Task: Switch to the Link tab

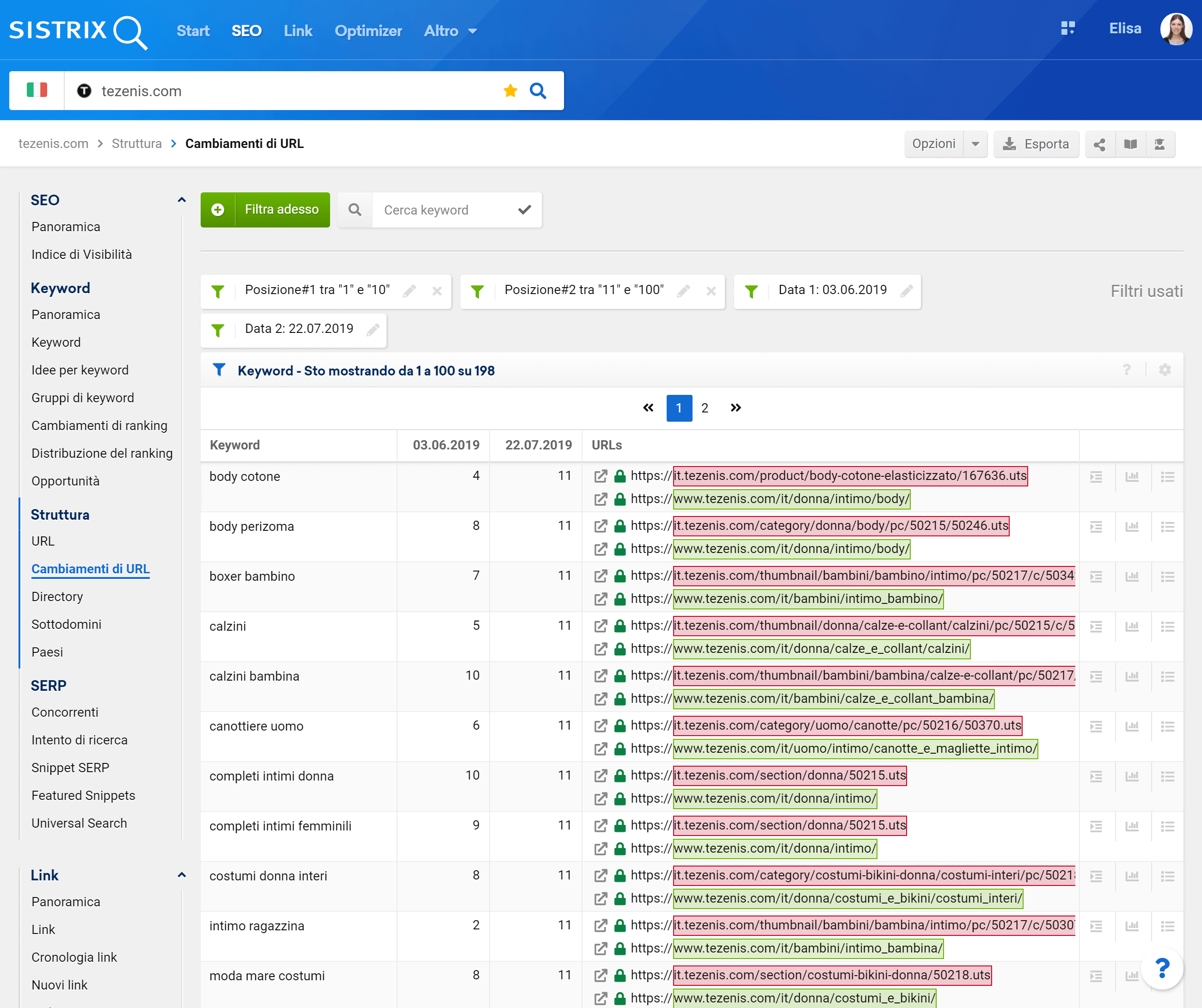Action: (298, 31)
